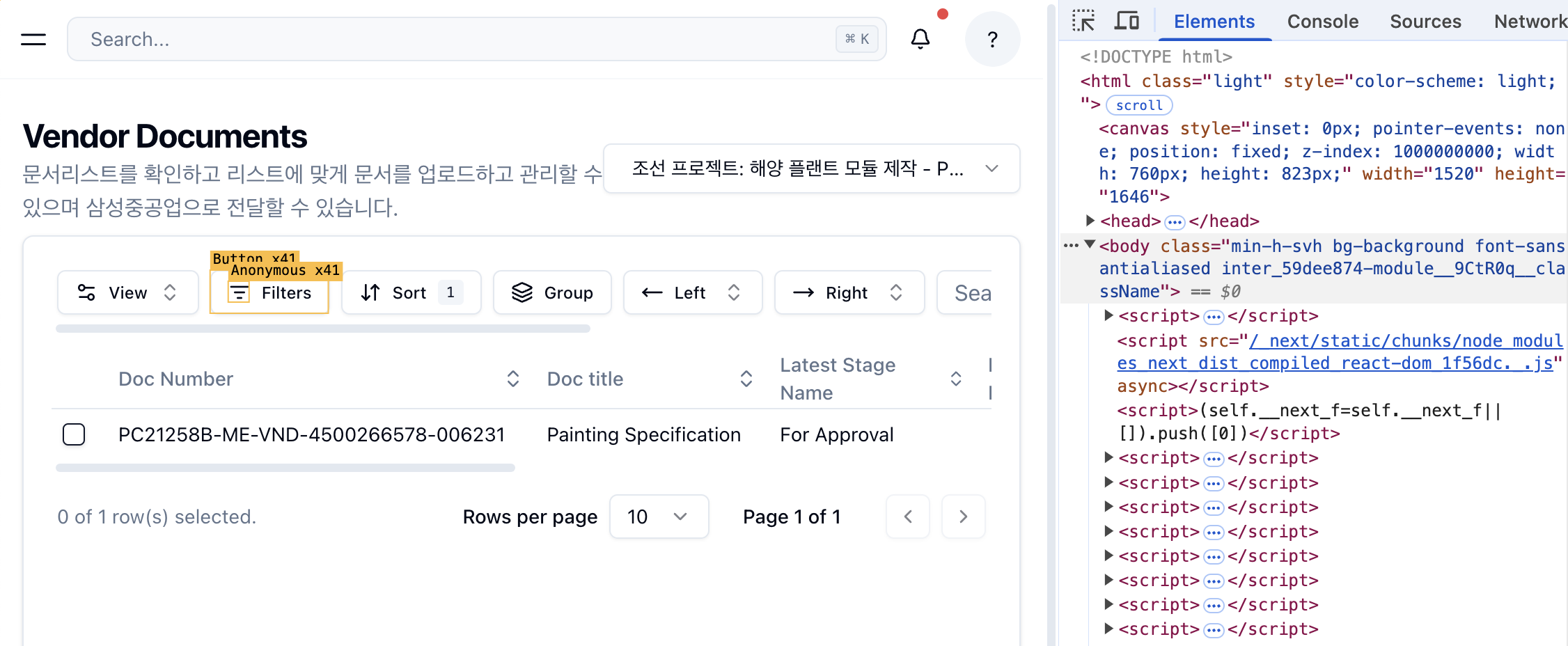Click sort arrows beside Latest Stage Name
1568x646 pixels.
tap(956, 379)
